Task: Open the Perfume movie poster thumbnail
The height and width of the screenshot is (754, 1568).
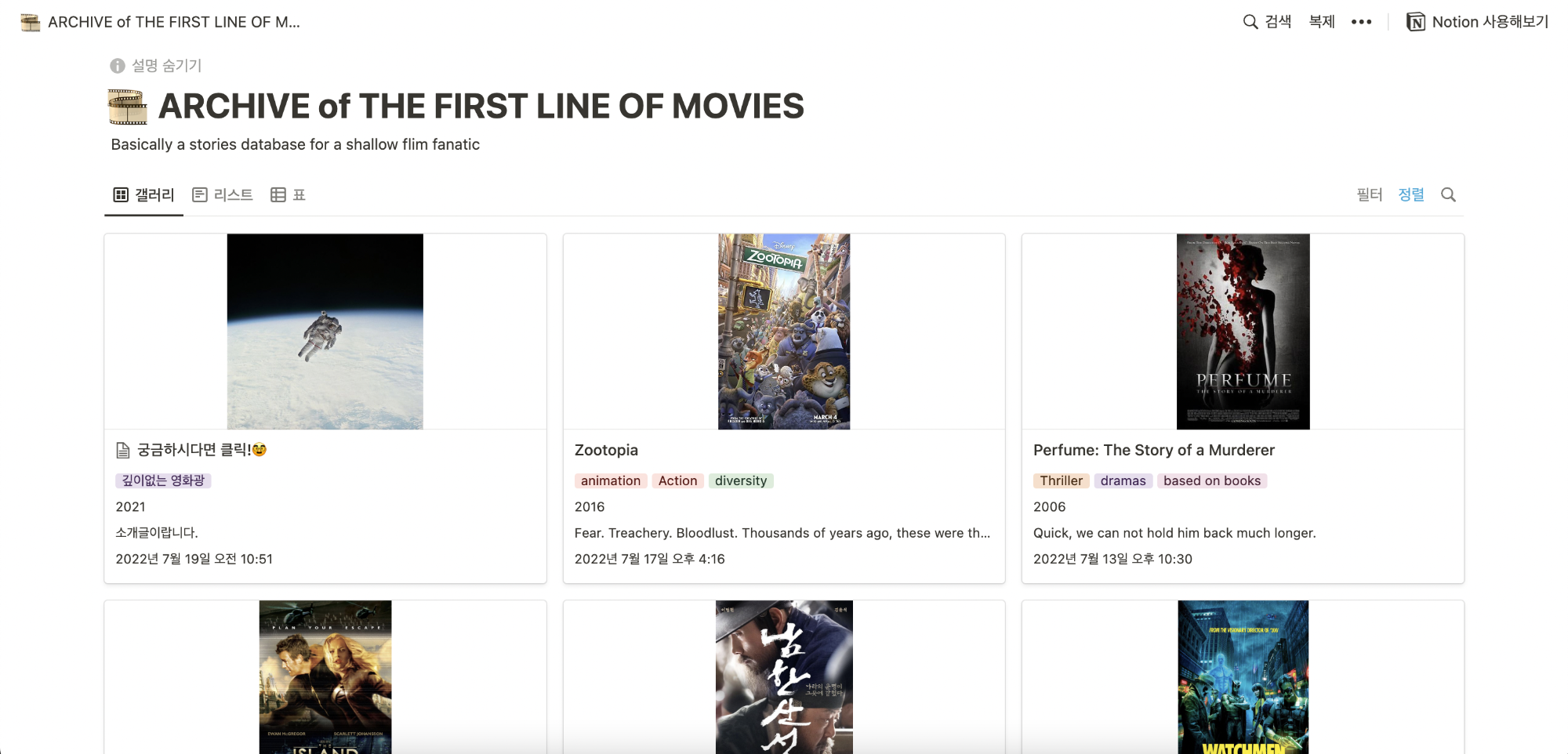Action: pos(1243,331)
